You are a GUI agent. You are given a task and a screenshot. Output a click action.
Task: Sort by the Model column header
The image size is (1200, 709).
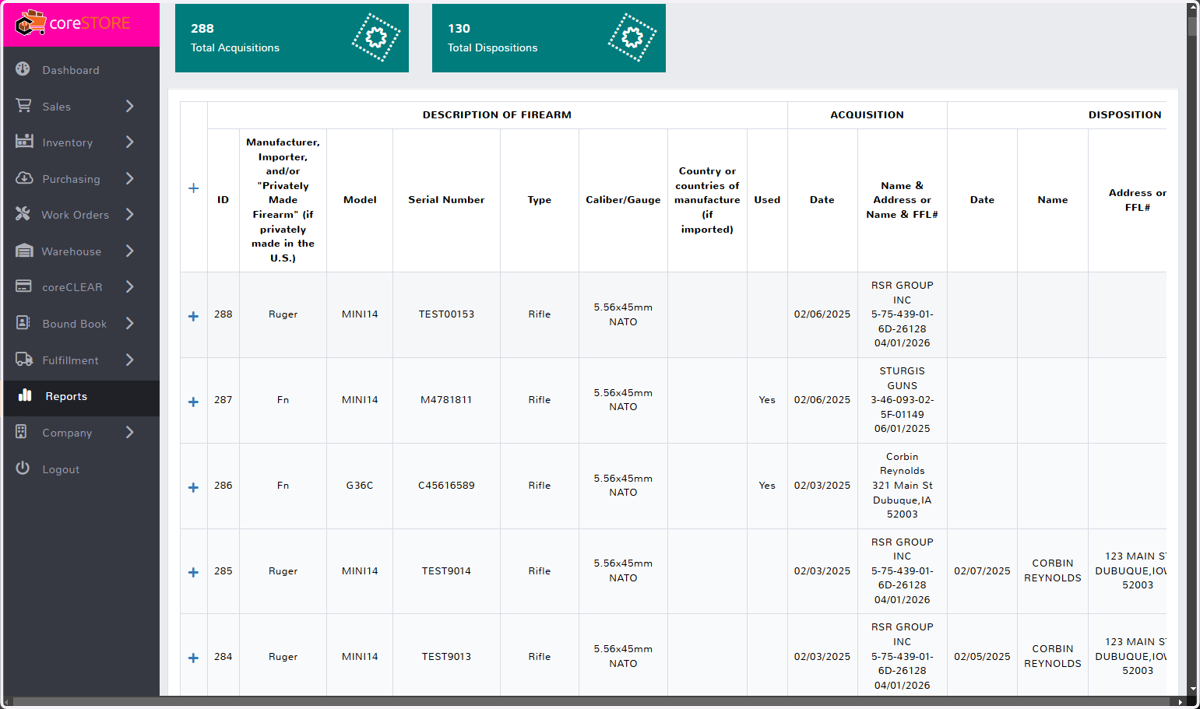pos(360,200)
